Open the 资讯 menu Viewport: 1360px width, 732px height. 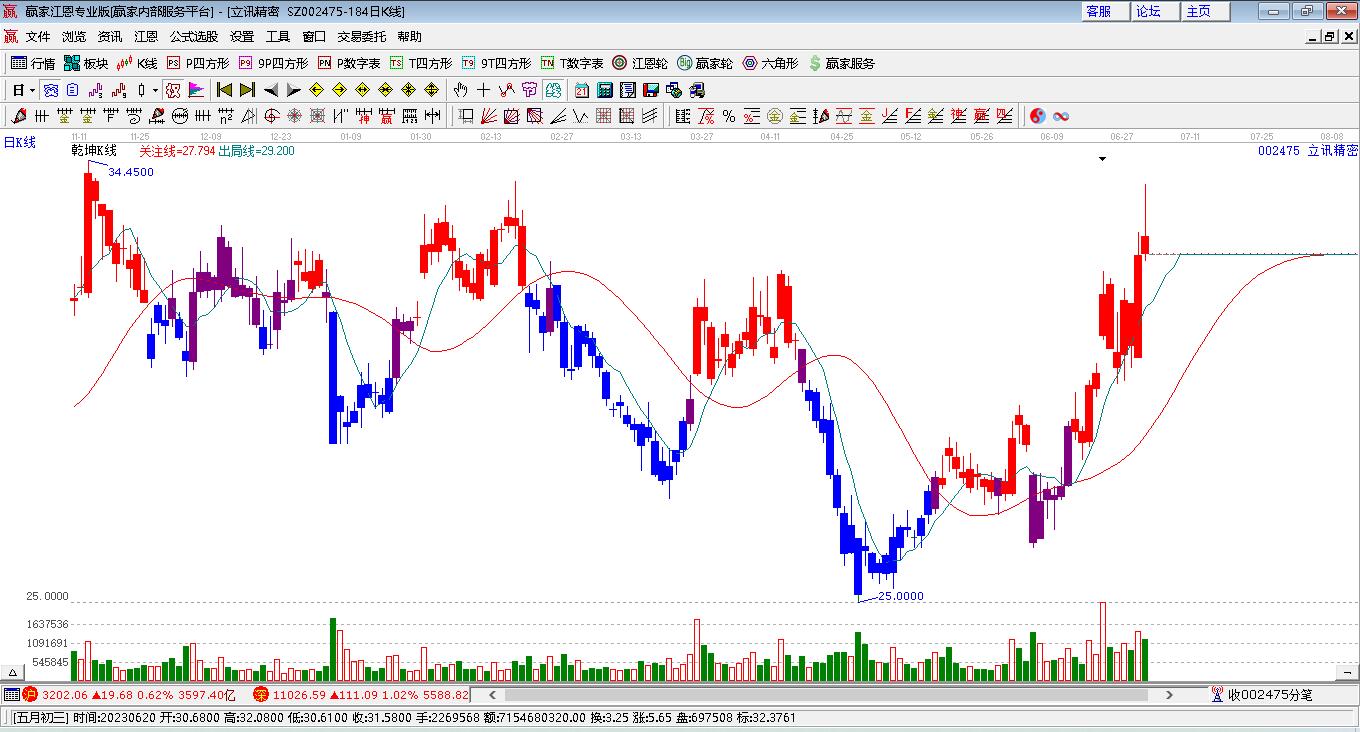[110, 37]
